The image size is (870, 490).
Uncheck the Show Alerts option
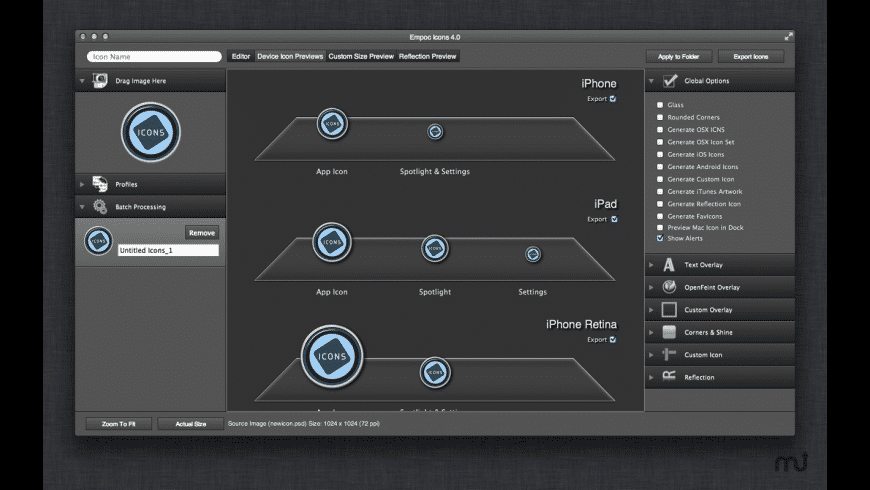[x=659, y=240]
